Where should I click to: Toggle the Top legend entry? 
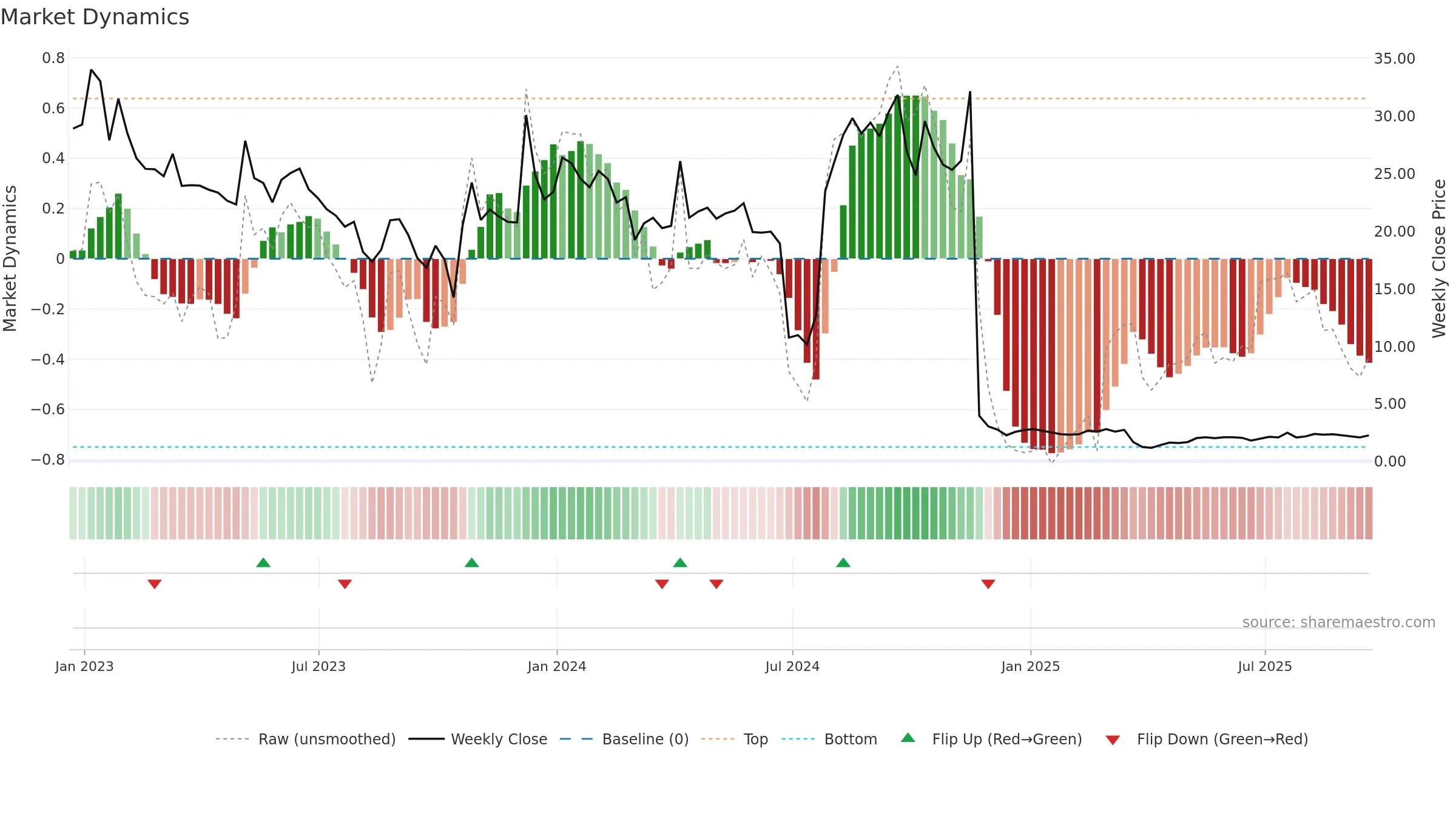(x=735, y=739)
